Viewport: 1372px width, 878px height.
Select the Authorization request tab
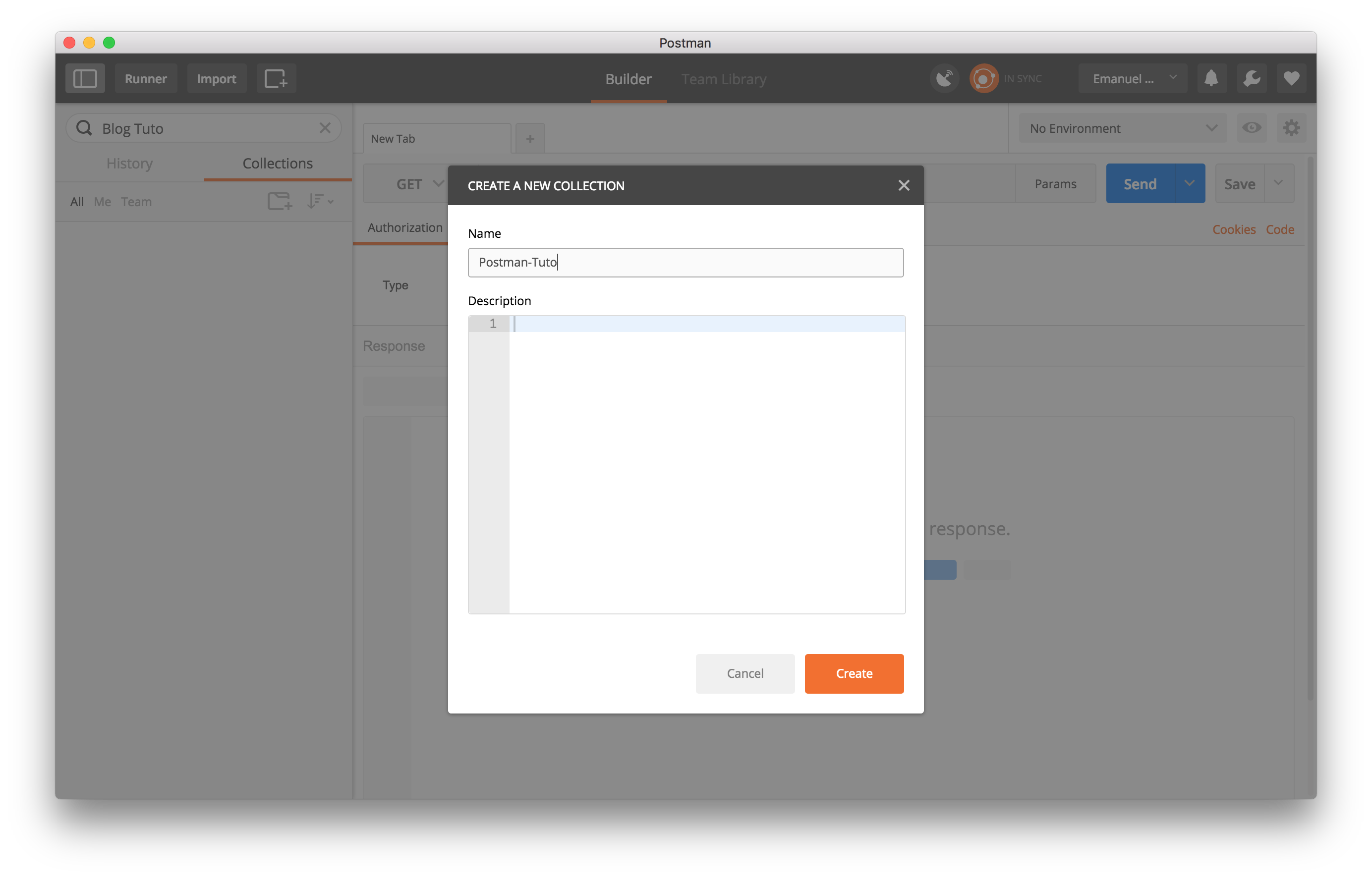tap(405, 227)
